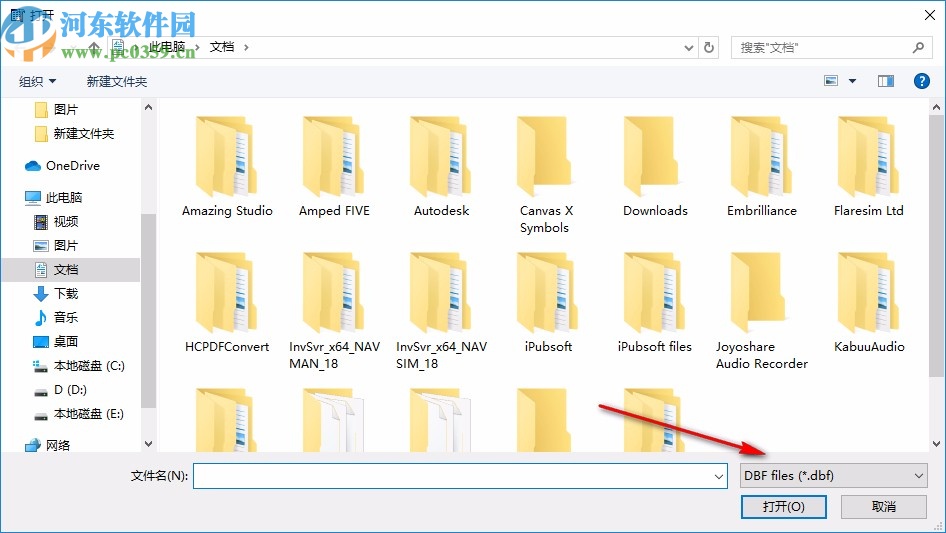The image size is (946, 533).
Task: Click the search magnifier icon
Action: point(918,47)
